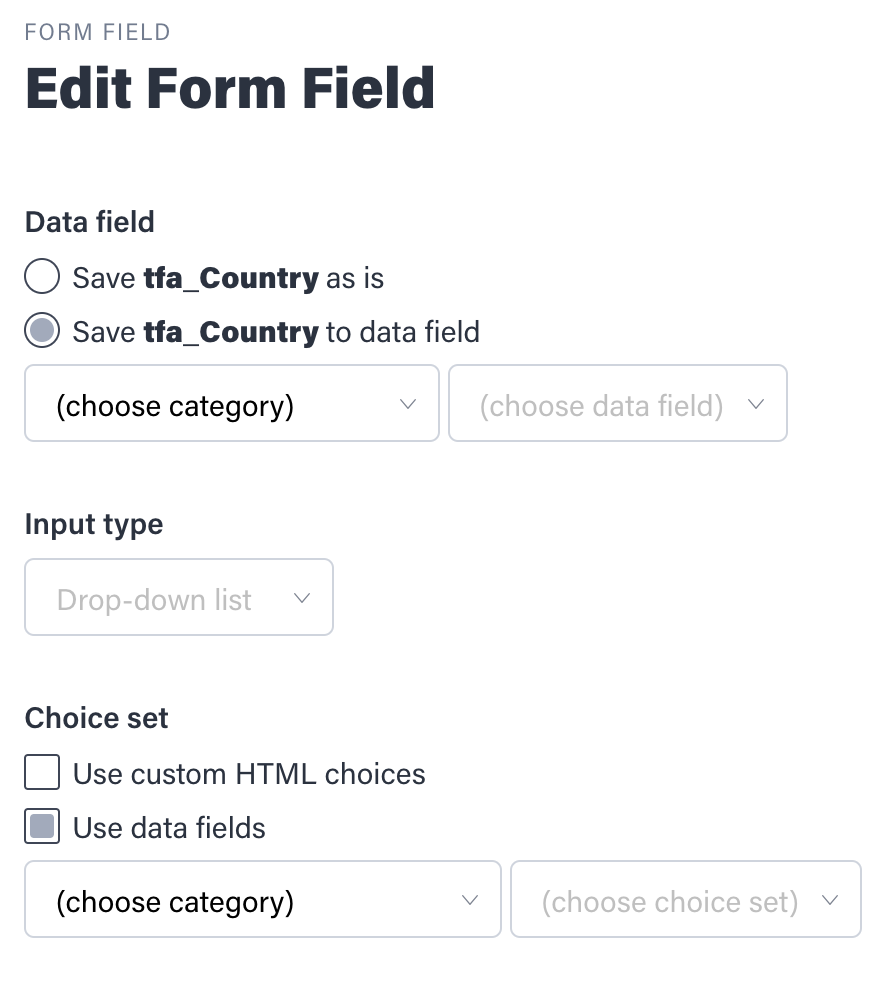Viewport: 896px width, 984px height.
Task: Enable Use custom HTML choices
Action: tap(41, 772)
